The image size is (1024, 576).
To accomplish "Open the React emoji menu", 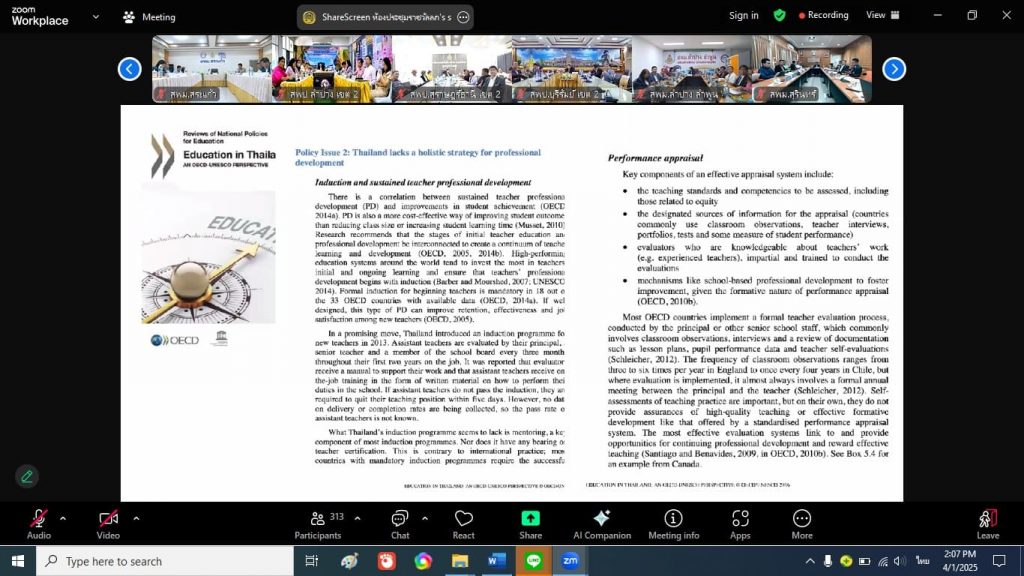I will (464, 524).
